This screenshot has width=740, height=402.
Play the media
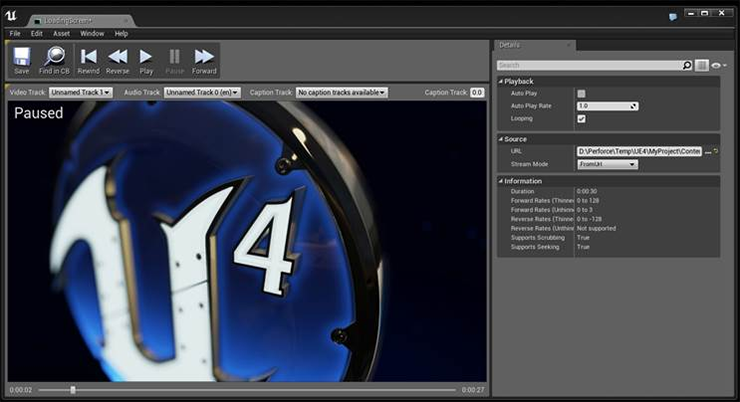(x=146, y=57)
